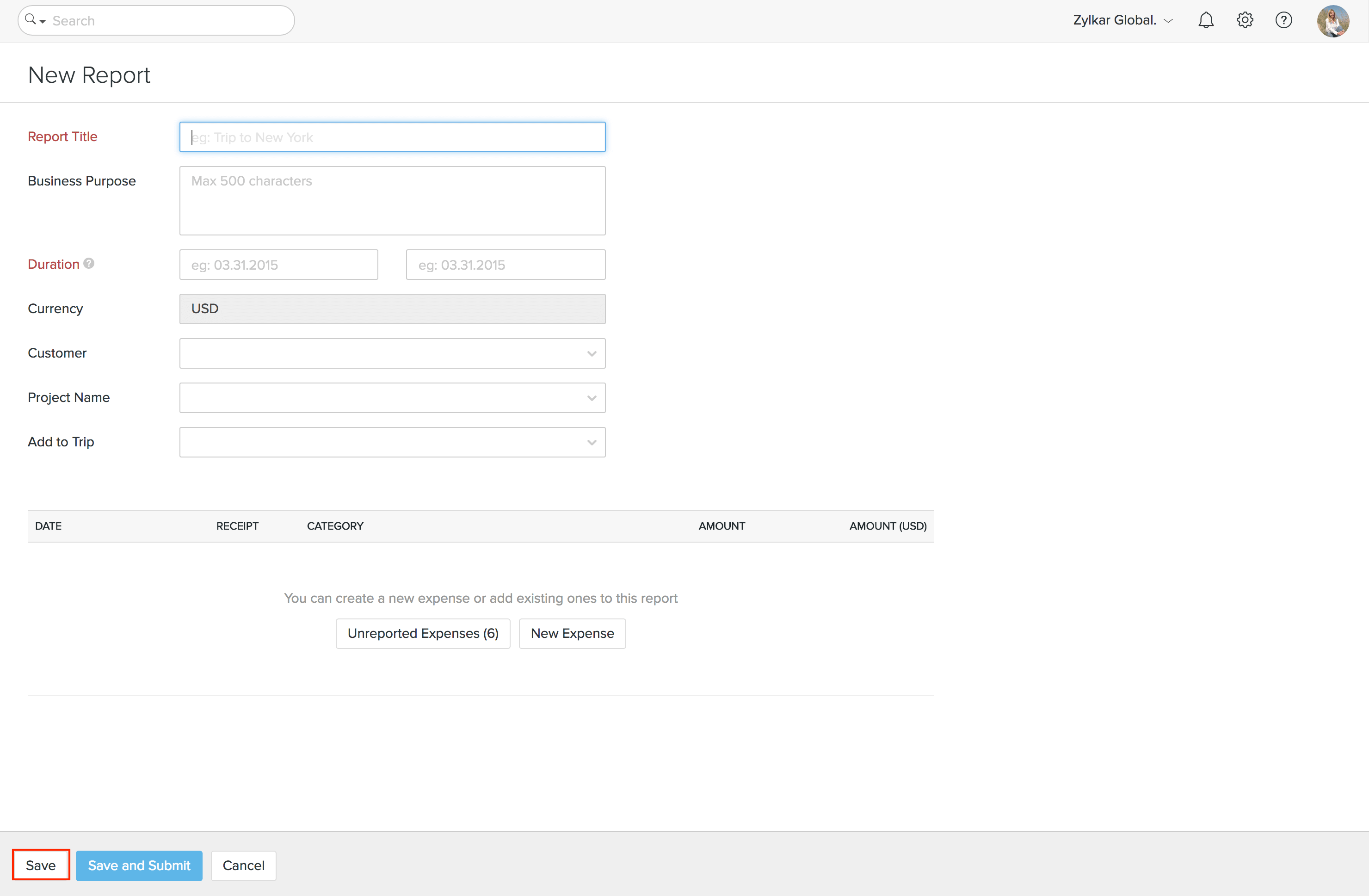The height and width of the screenshot is (896, 1369).
Task: Click the profile avatar picture
Action: tap(1333, 20)
